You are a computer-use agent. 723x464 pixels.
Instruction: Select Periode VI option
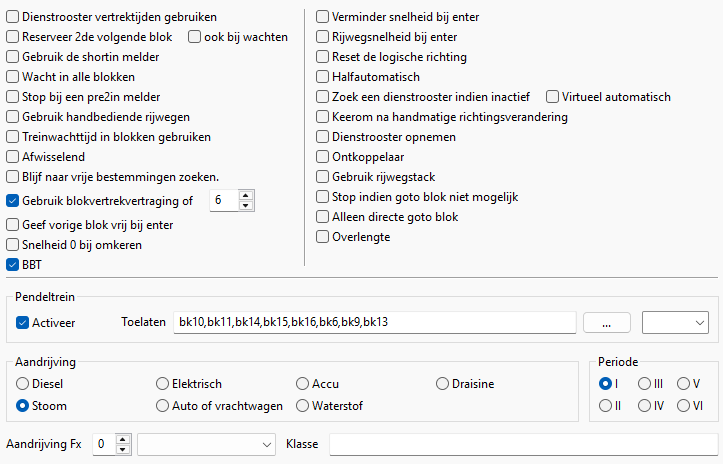683,405
